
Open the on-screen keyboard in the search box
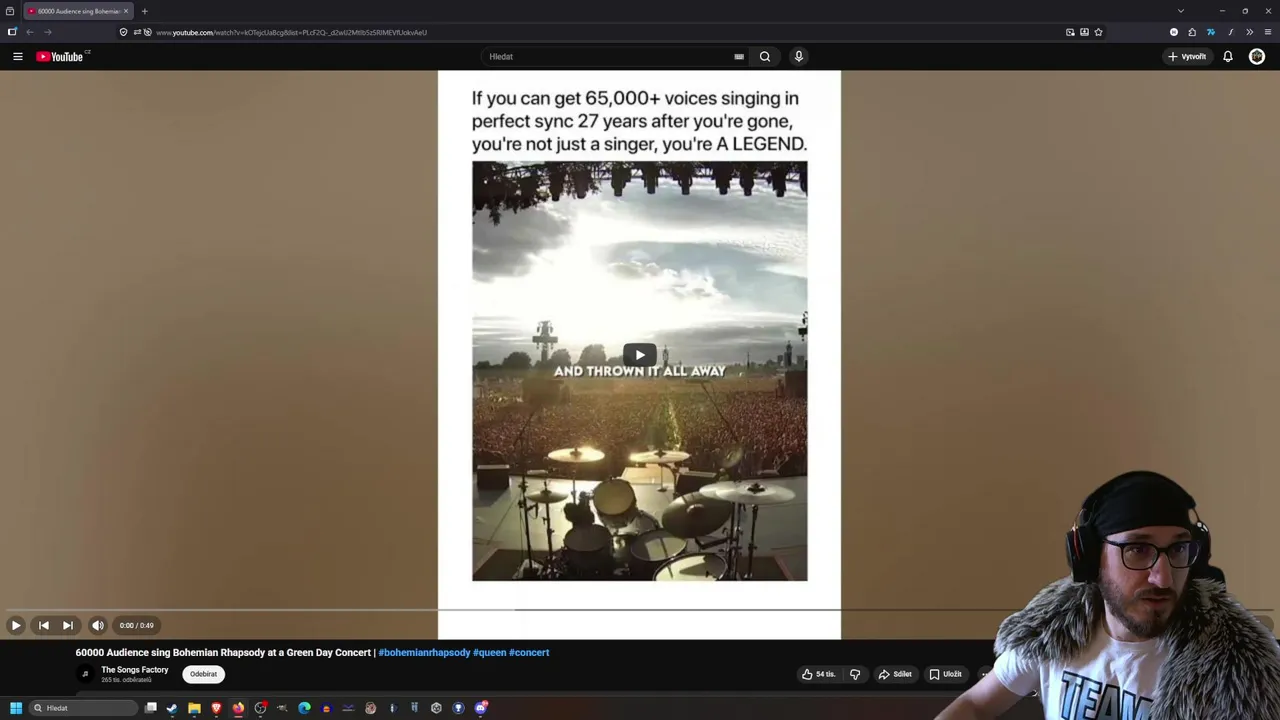tap(739, 57)
